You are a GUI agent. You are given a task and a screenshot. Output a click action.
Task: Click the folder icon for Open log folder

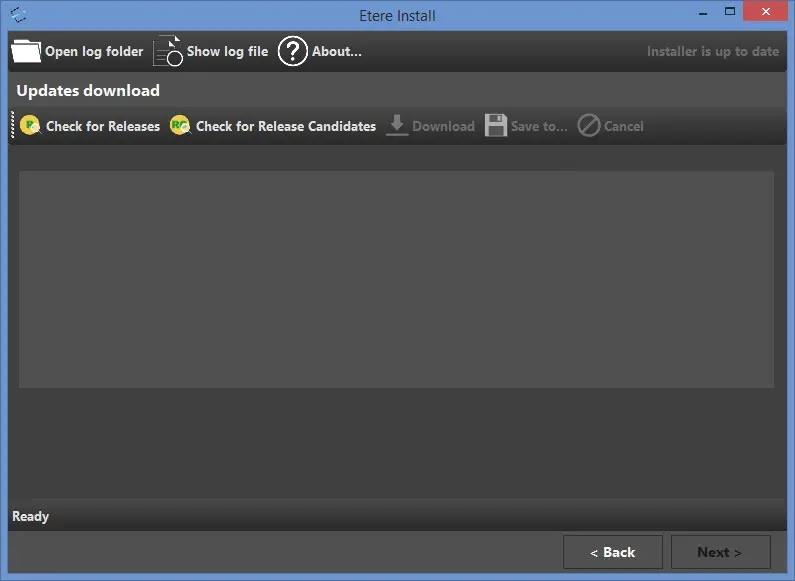[26, 51]
